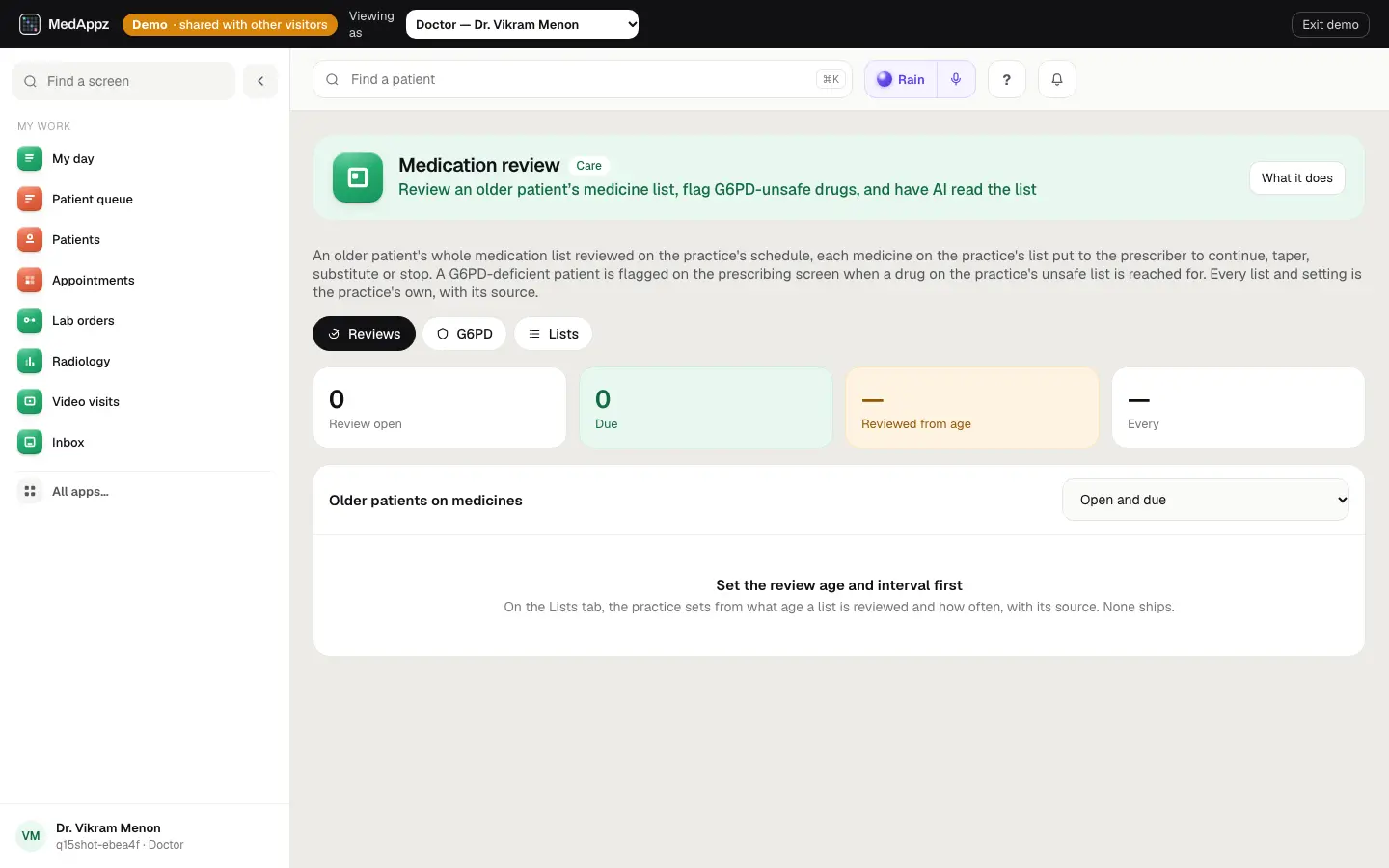This screenshot has height=868, width=1389.
Task: Open help question mark button
Action: coord(1007,79)
